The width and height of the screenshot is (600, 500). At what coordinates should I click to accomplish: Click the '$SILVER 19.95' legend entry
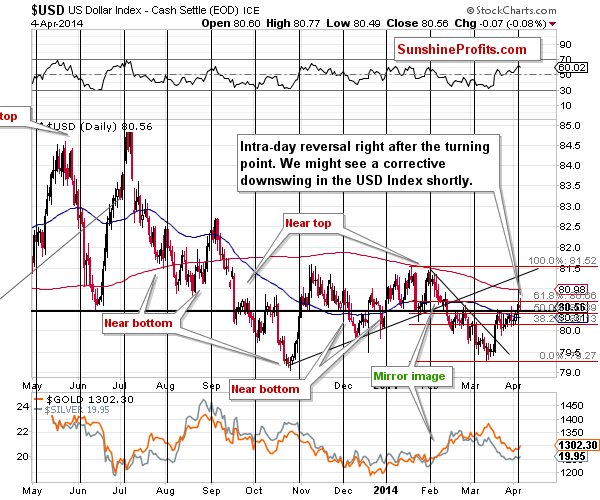(x=72, y=410)
